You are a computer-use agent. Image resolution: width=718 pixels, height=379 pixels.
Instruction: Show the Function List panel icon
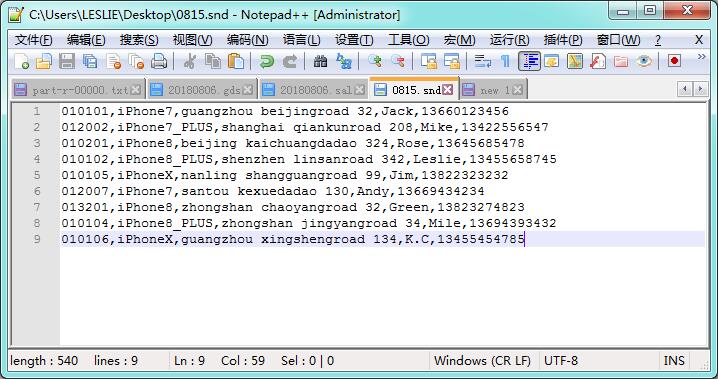tap(598, 61)
